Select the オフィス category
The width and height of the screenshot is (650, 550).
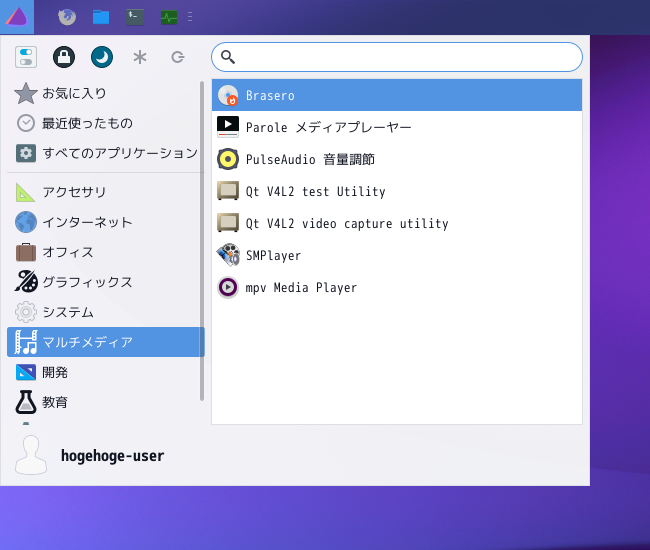[x=106, y=252]
